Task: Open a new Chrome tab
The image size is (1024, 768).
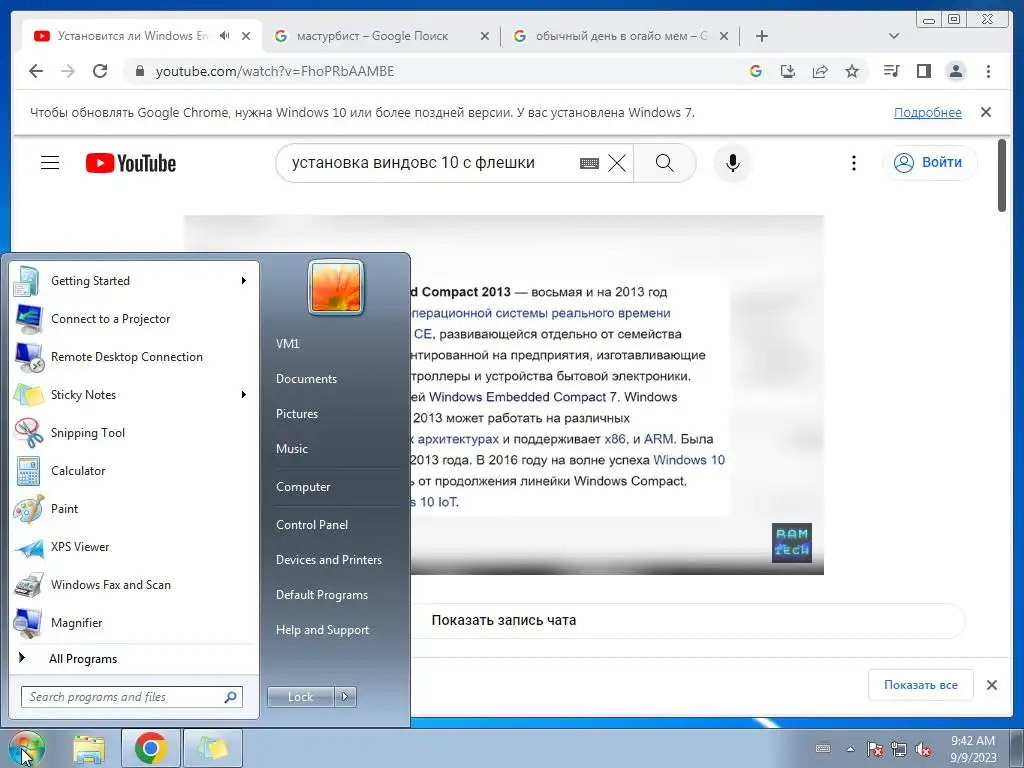Action: [x=761, y=36]
